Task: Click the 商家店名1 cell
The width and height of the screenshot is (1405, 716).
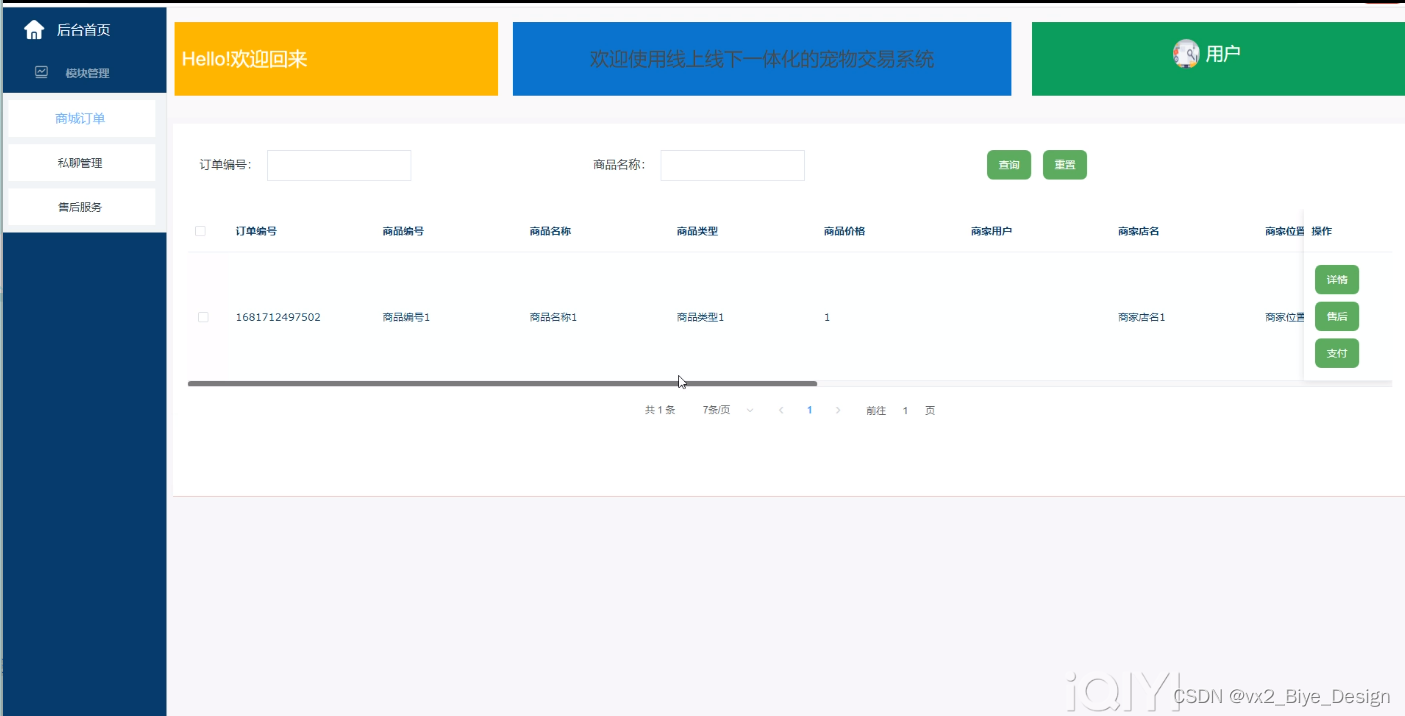Action: (x=1141, y=317)
